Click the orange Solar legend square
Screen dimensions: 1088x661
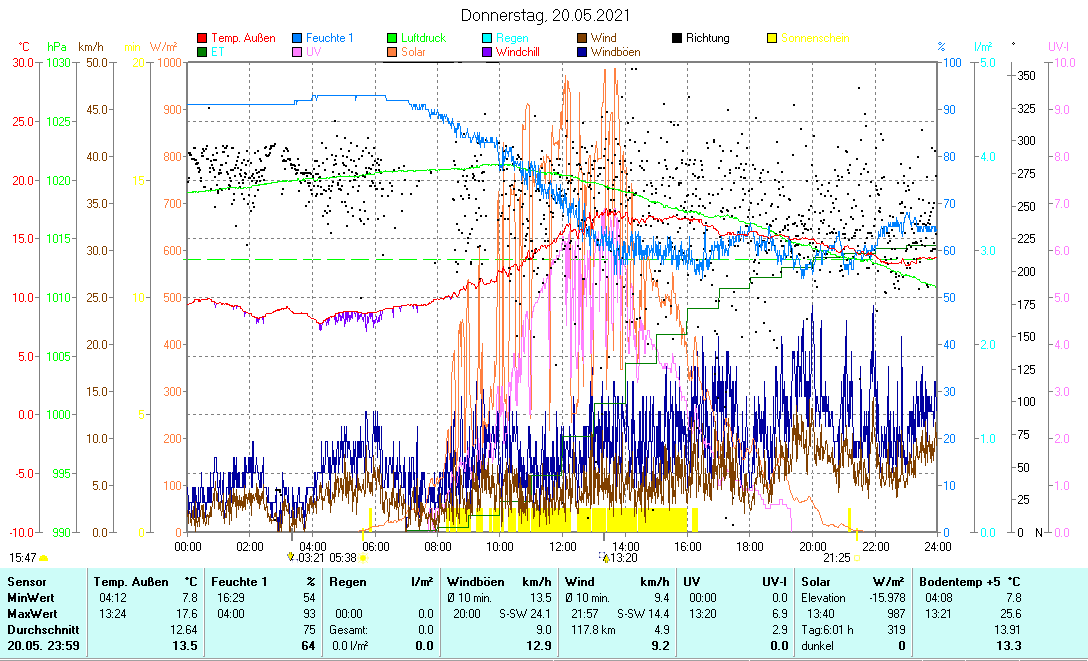[x=394, y=52]
